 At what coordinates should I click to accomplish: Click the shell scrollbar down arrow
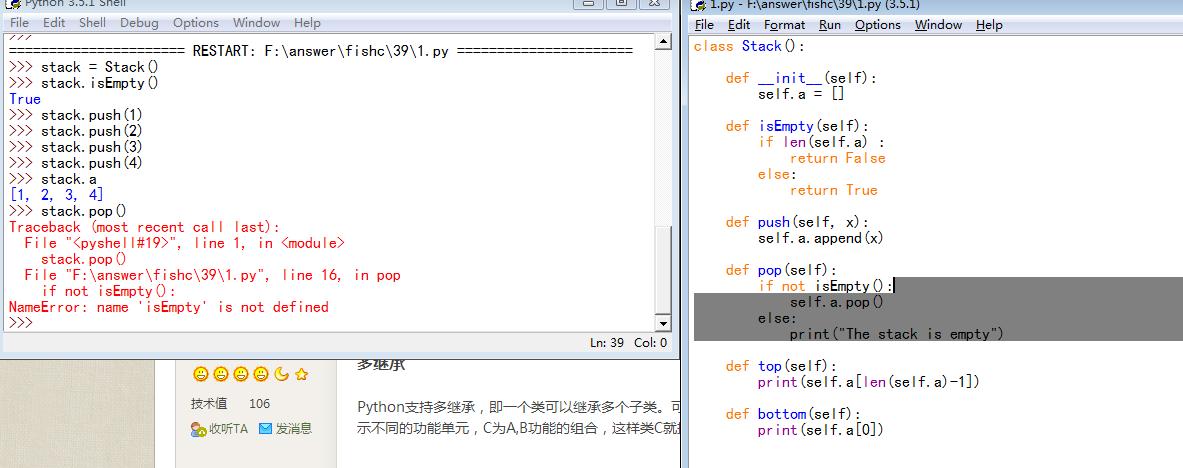pyautogui.click(x=663, y=323)
